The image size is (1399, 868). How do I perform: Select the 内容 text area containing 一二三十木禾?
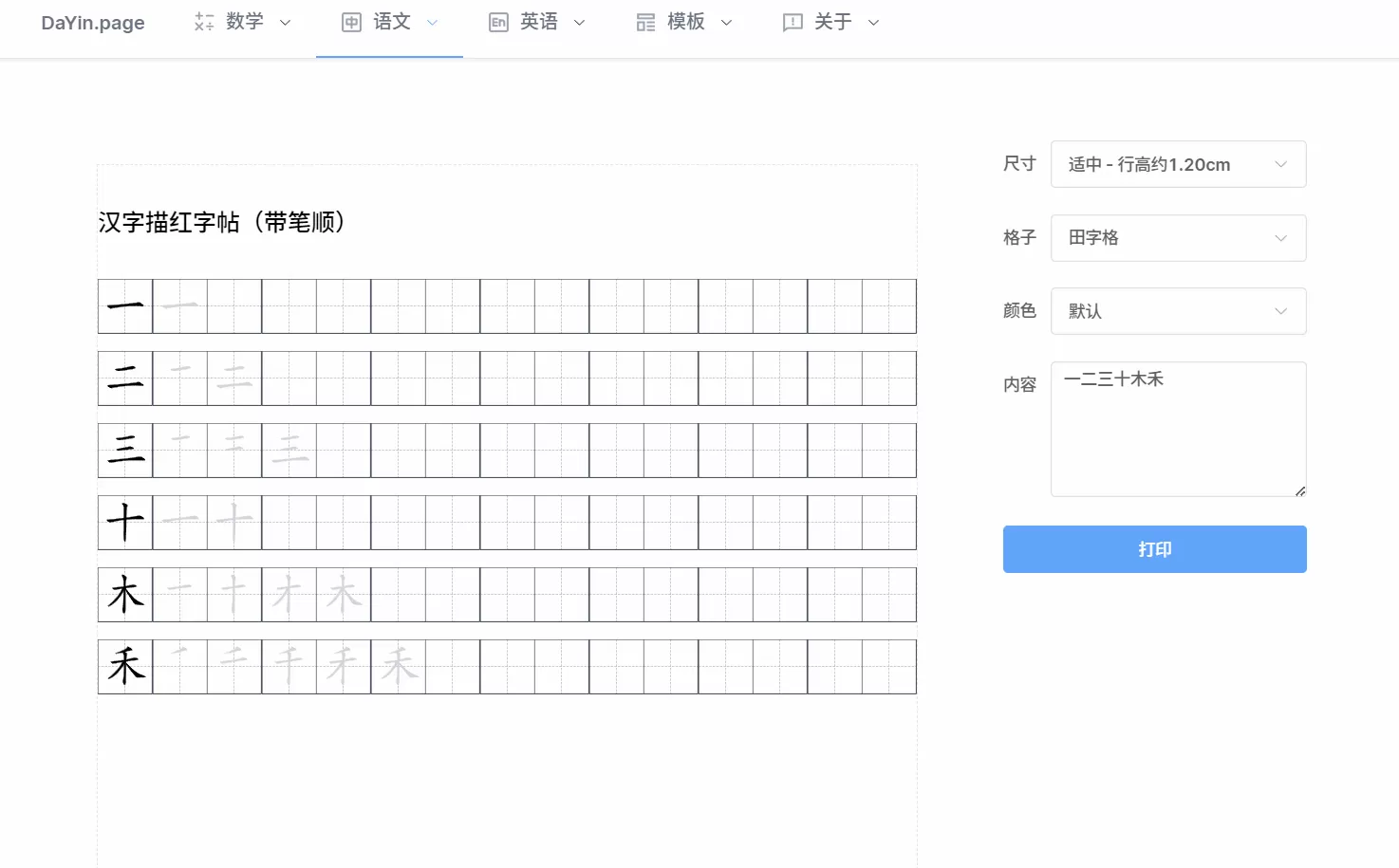(x=1177, y=427)
